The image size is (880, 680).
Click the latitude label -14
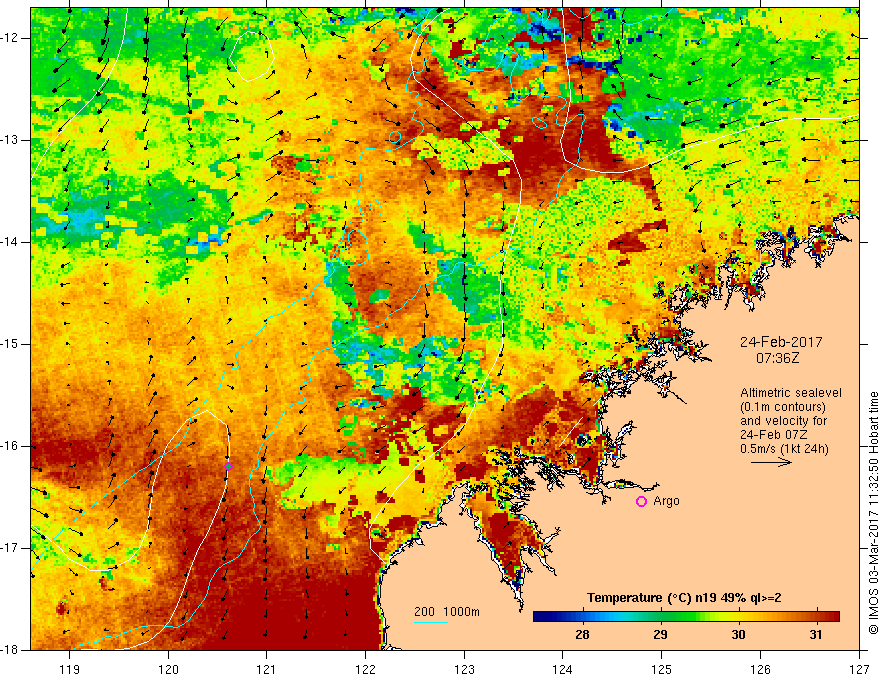(10, 242)
